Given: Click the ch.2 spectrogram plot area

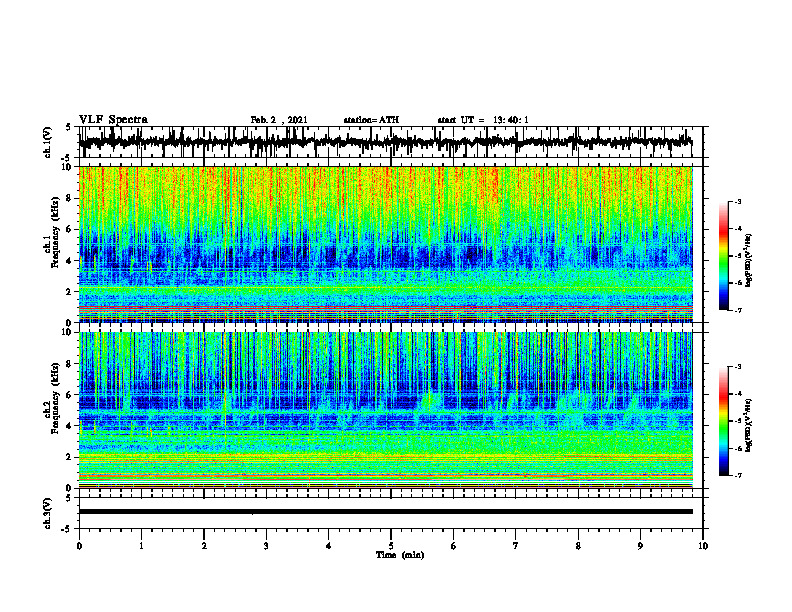Looking at the screenshot, I should 385,410.
